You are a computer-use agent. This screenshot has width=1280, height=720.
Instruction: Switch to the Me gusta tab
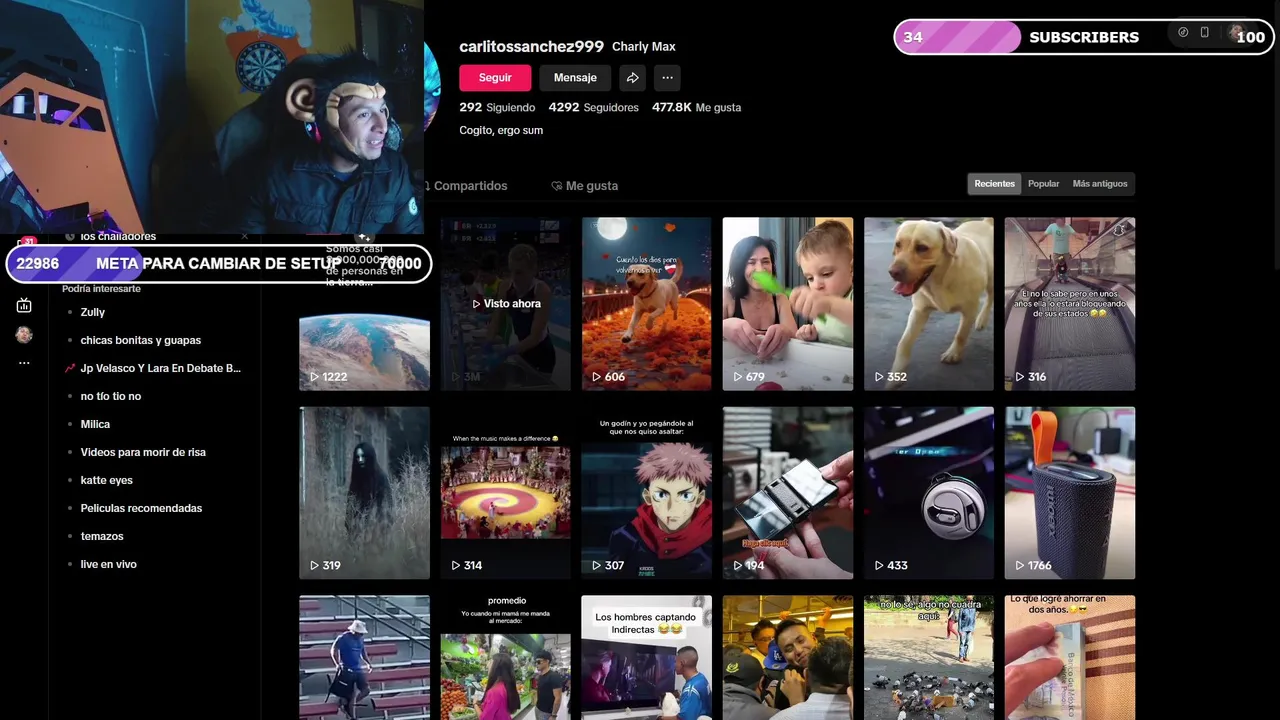[x=585, y=186]
